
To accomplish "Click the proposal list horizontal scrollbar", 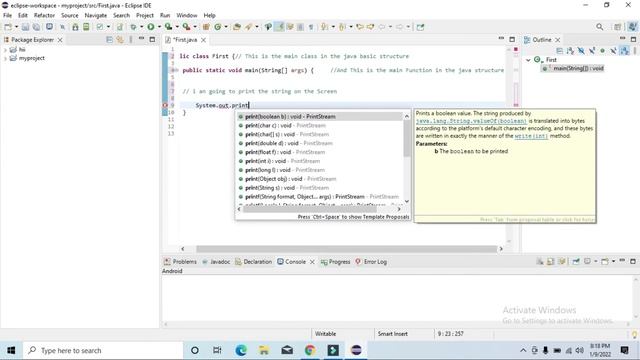I will (x=310, y=209).
